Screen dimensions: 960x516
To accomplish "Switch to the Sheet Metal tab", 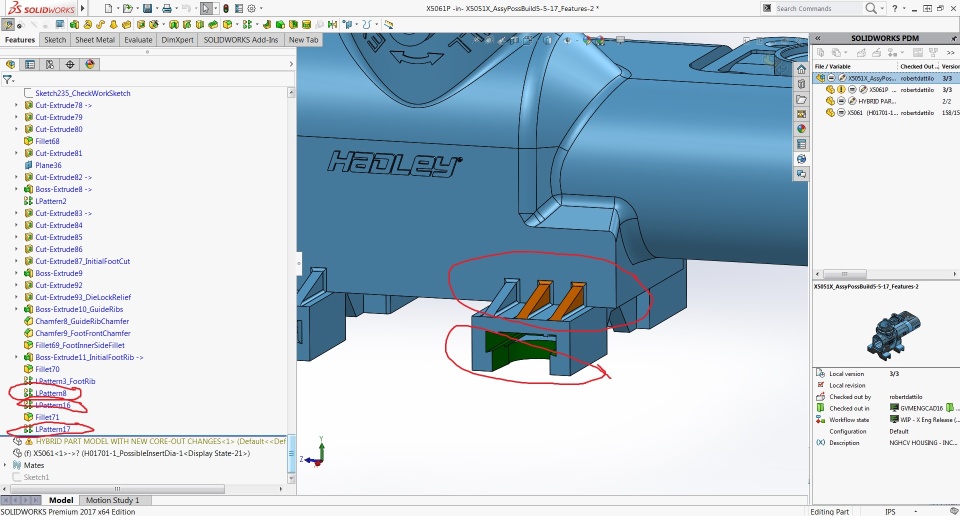I will pyautogui.click(x=95, y=40).
